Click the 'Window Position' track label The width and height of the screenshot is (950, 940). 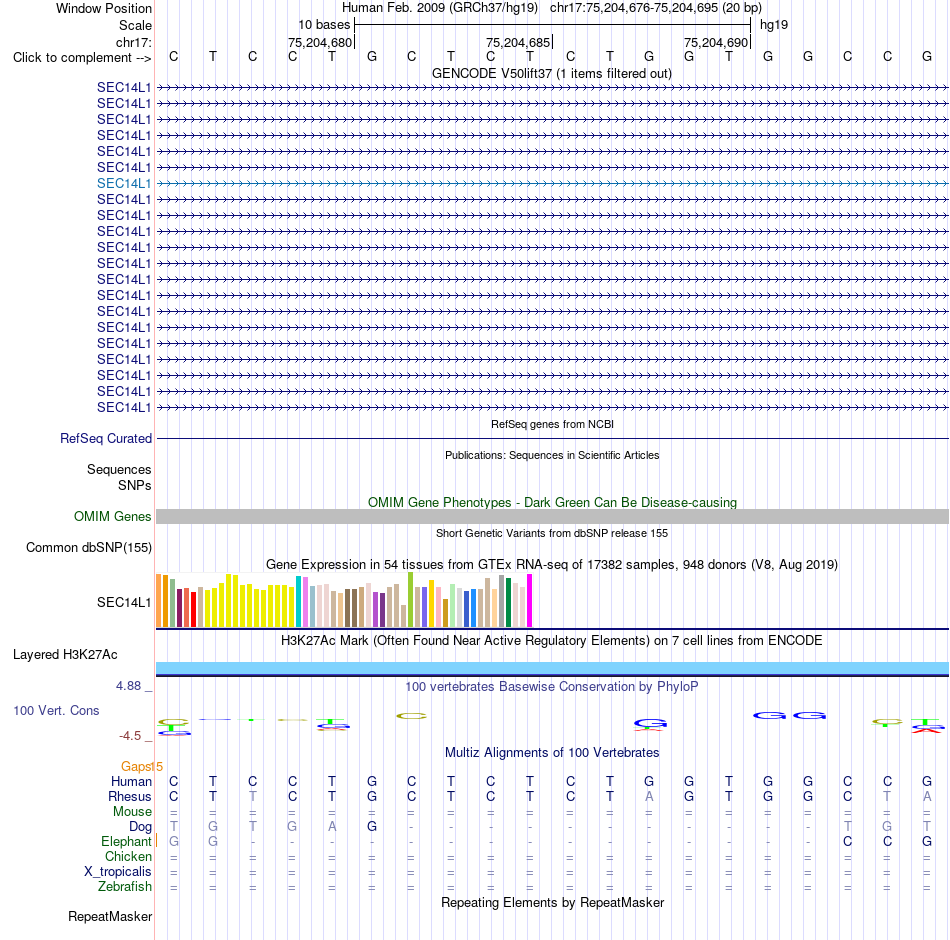[104, 8]
